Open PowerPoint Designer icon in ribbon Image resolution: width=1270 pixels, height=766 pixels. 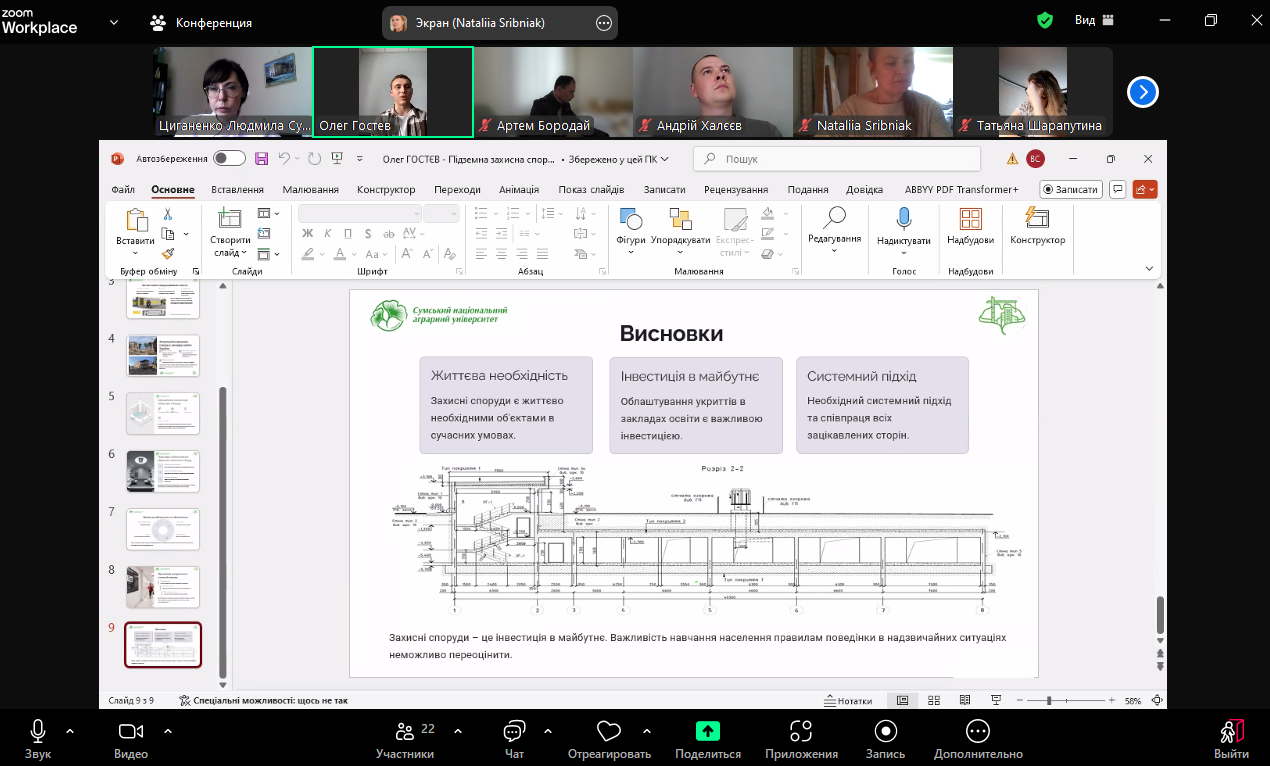tap(1037, 219)
